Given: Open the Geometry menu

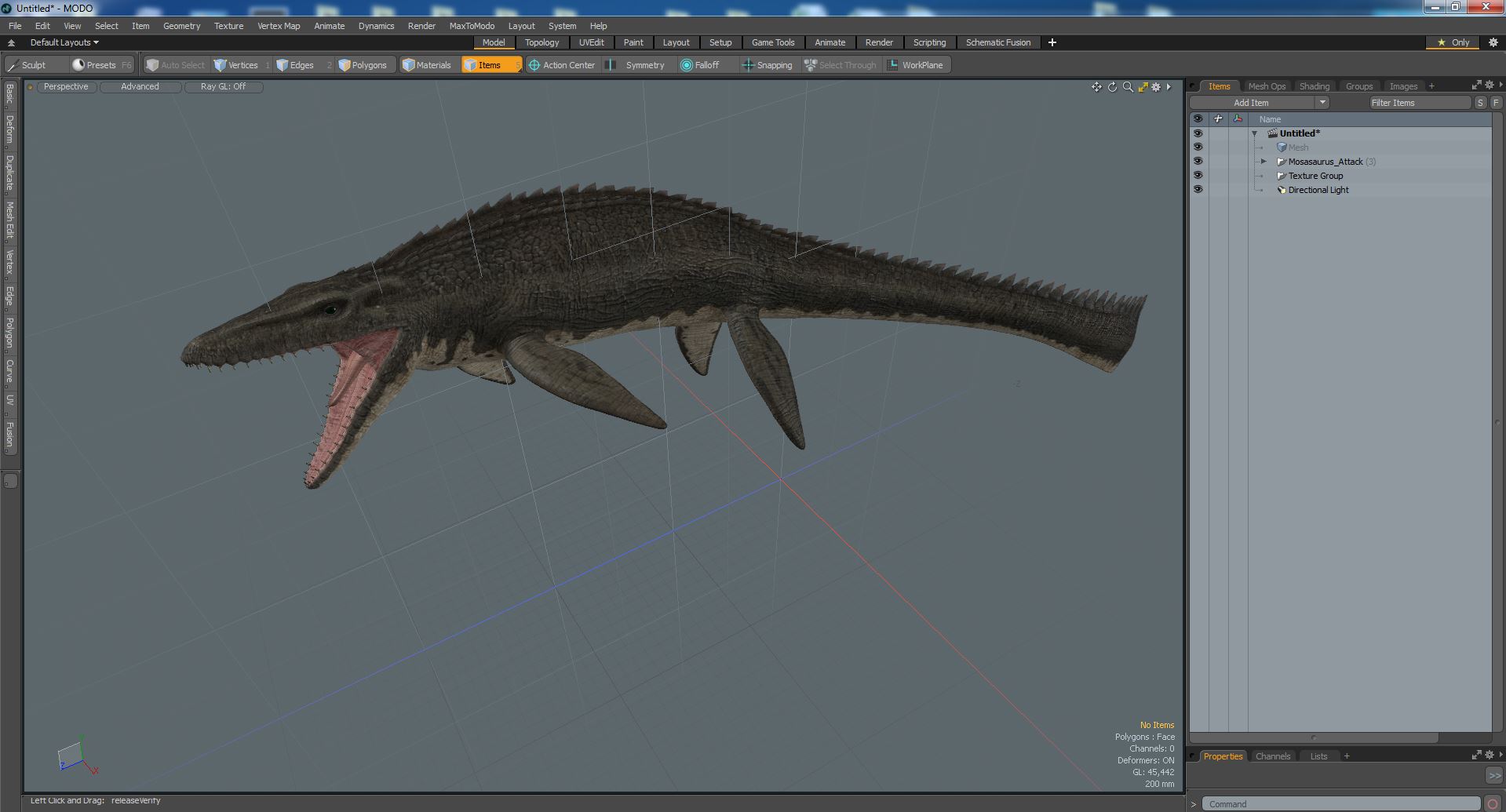Looking at the screenshot, I should (x=181, y=26).
